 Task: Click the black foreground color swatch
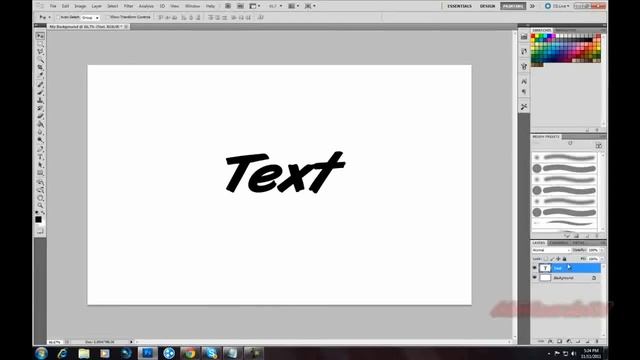[x=38, y=219]
